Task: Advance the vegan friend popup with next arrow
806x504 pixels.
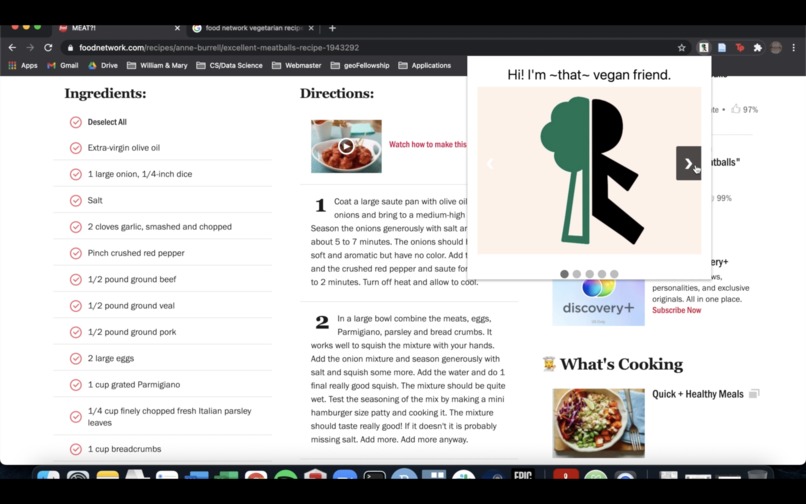Action: (688, 164)
